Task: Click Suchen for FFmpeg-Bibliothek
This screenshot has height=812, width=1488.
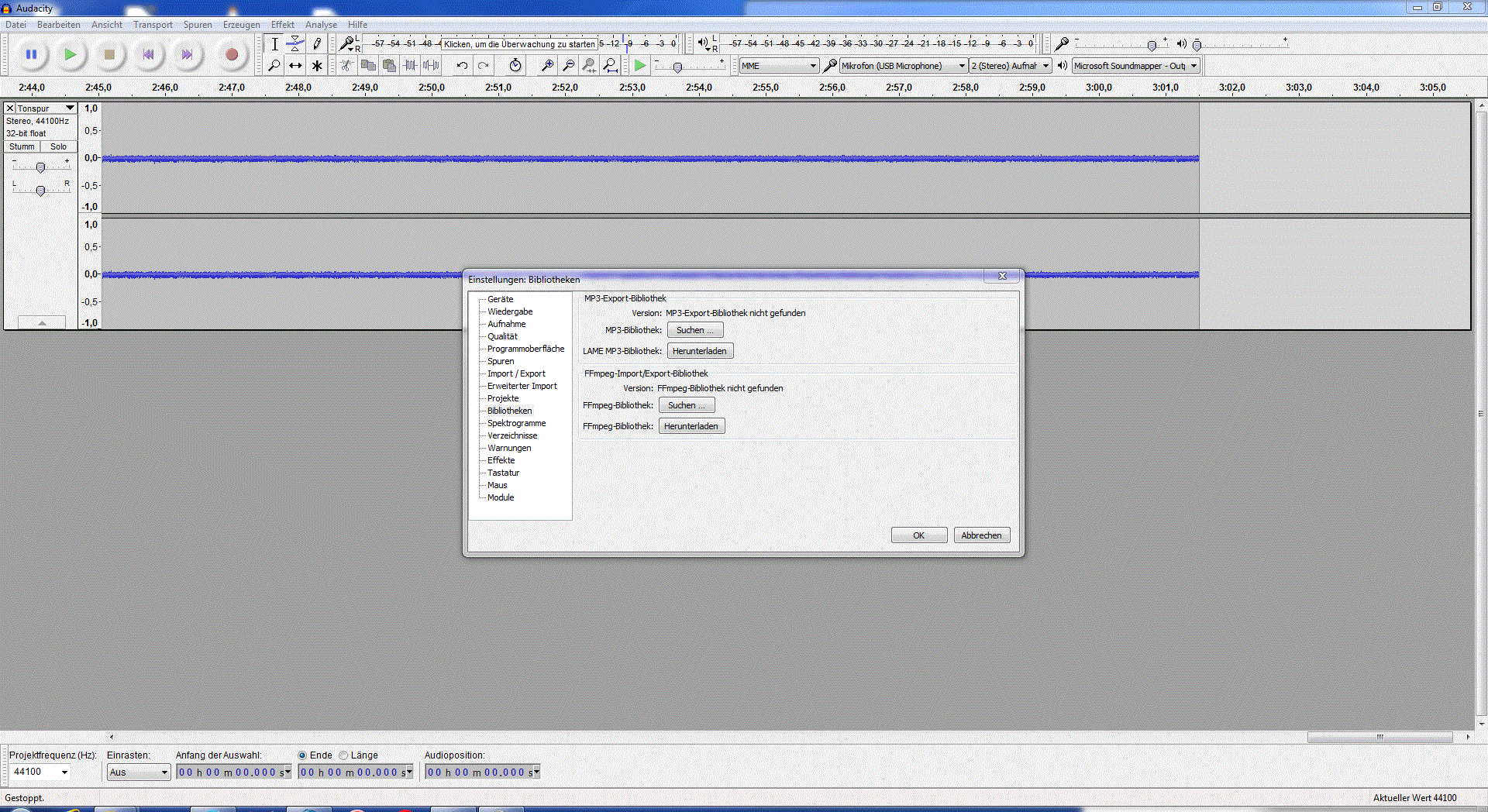Action: [687, 405]
